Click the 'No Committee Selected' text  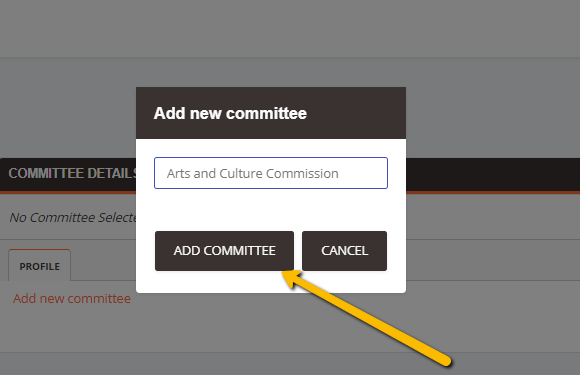point(73,217)
